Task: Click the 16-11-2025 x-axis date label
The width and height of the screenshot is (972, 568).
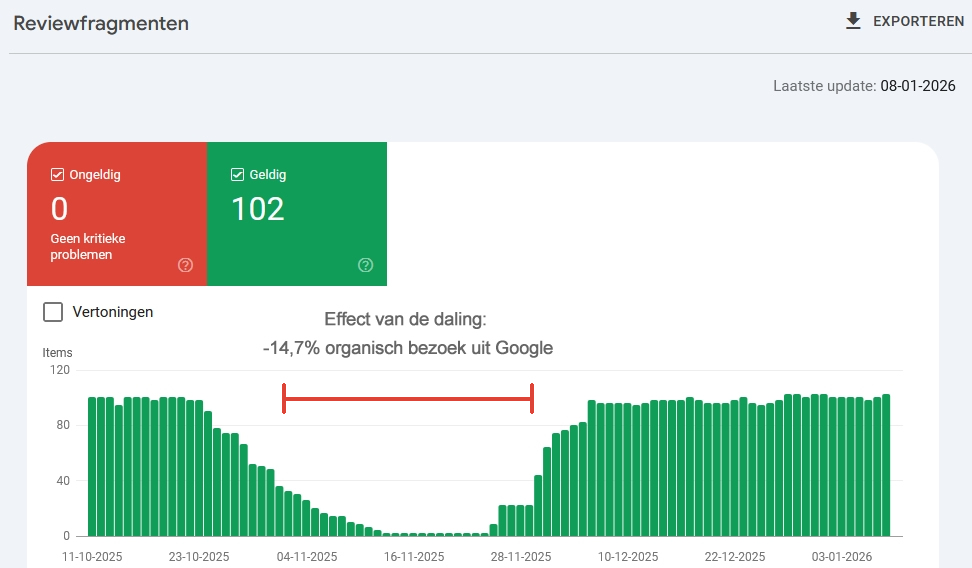Action: pos(413,557)
